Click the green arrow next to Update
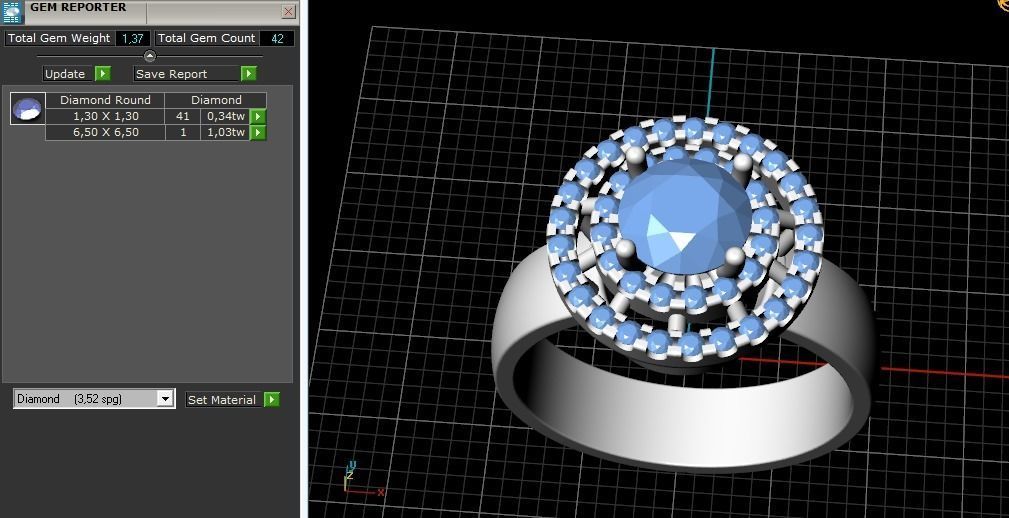 pos(102,73)
